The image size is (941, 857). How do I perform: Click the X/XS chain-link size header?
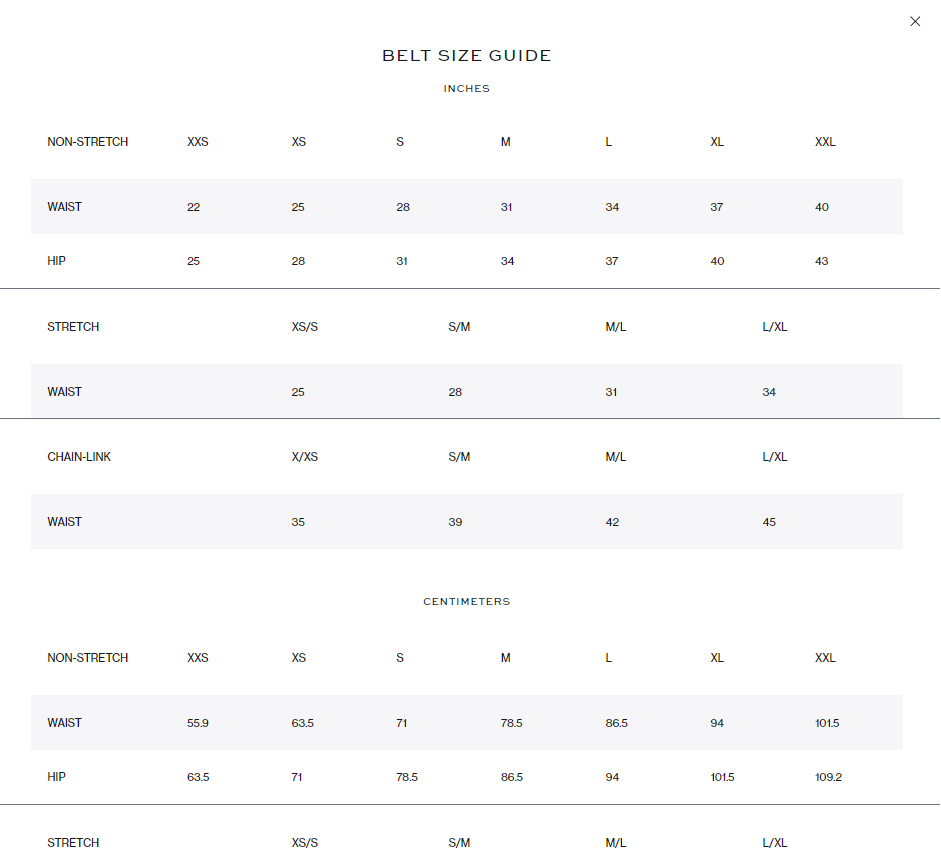[305, 457]
